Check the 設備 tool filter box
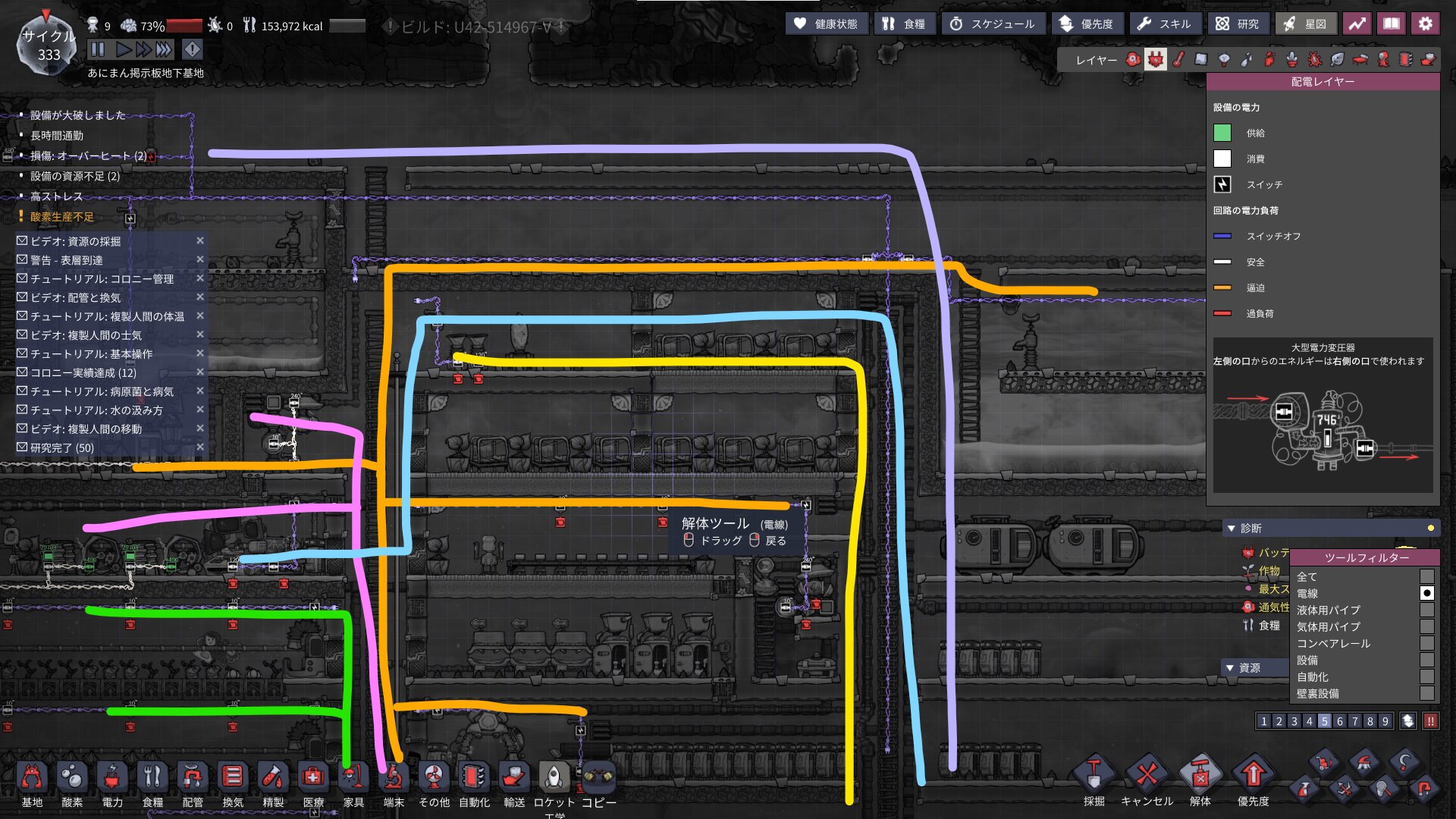 pos(1427,660)
